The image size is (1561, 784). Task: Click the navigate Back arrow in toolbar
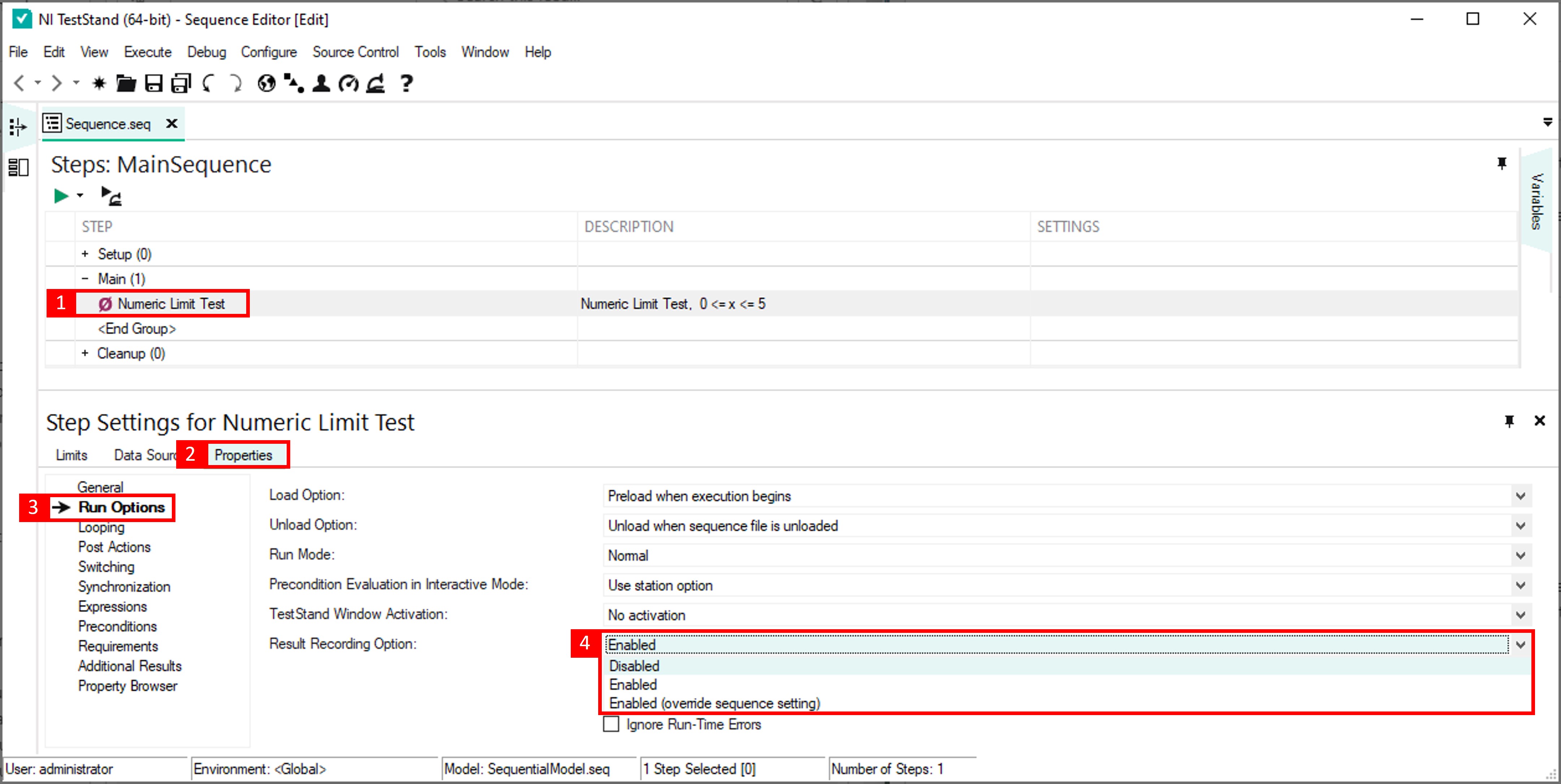tap(19, 83)
